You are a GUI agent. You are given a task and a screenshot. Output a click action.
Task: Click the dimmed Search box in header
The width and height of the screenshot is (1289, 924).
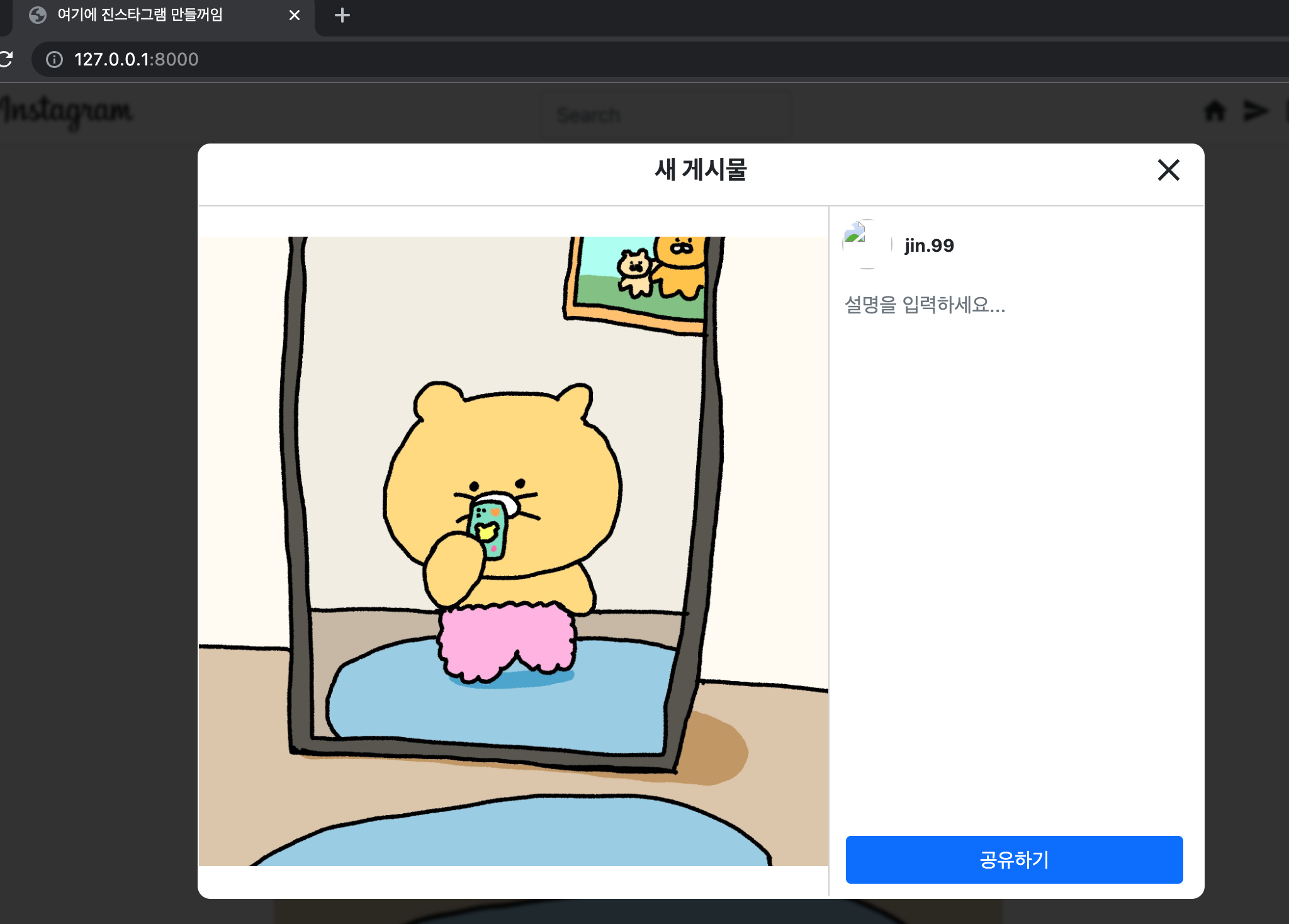(x=665, y=115)
